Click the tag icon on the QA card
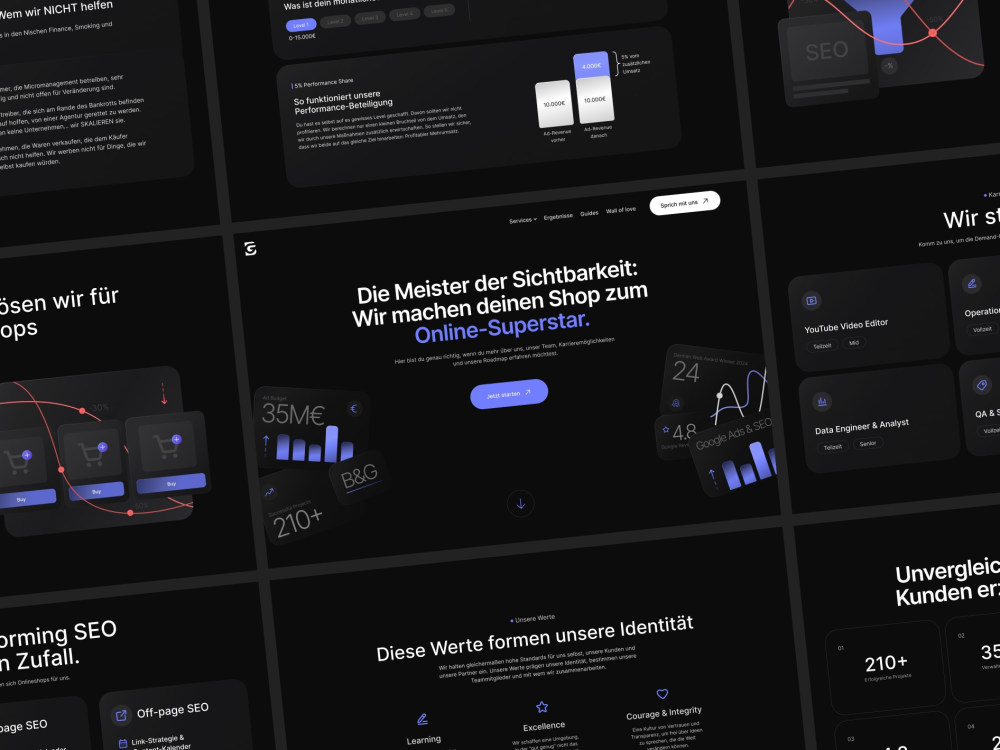 pyautogui.click(x=982, y=385)
